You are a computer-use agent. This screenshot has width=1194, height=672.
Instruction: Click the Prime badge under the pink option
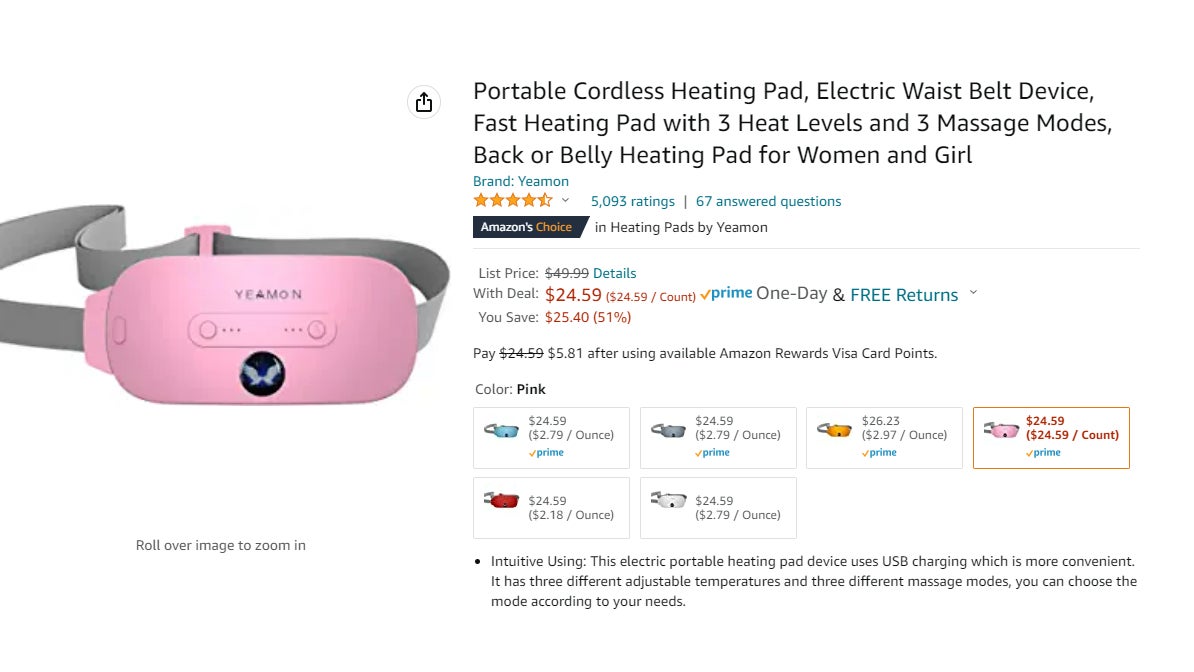tap(1043, 452)
